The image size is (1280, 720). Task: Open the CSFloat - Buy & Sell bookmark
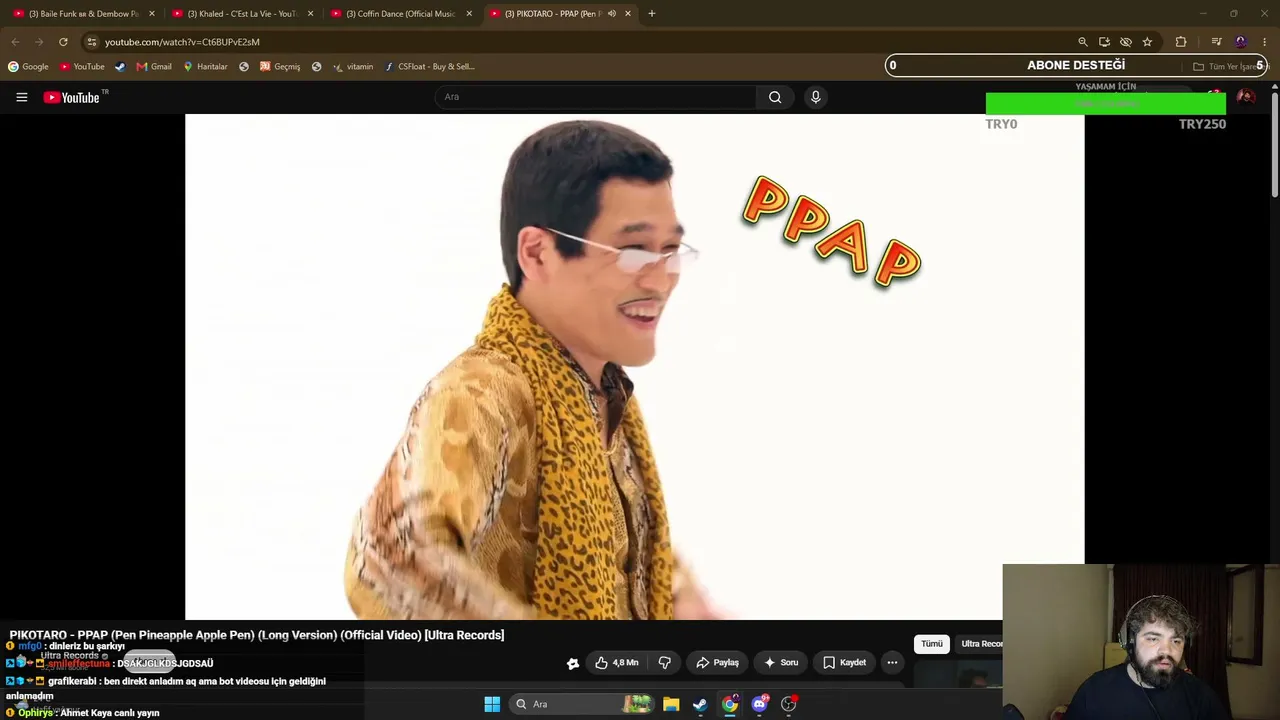[429, 67]
